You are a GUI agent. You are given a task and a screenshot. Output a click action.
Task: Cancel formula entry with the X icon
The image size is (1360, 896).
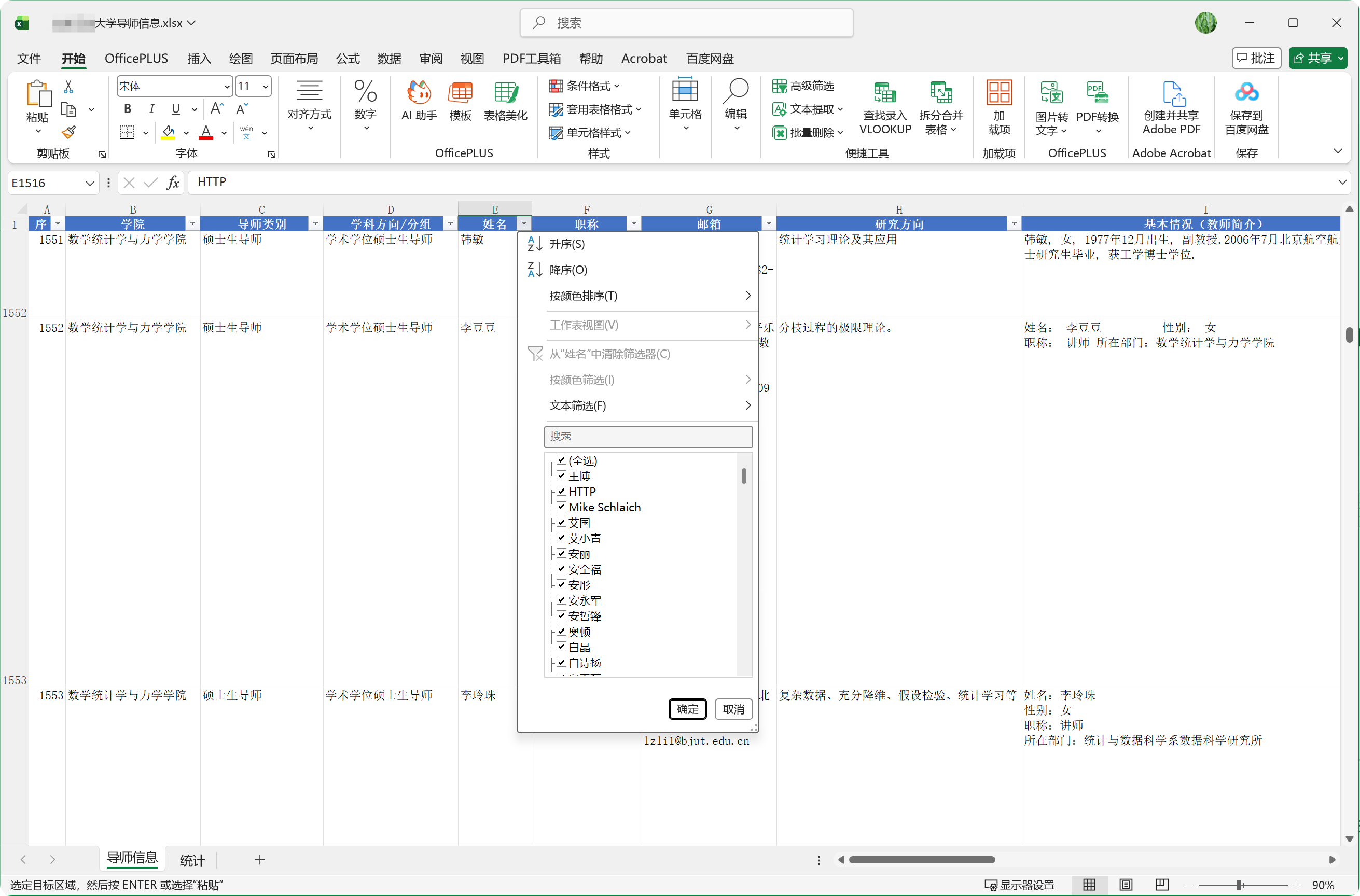pyautogui.click(x=129, y=183)
